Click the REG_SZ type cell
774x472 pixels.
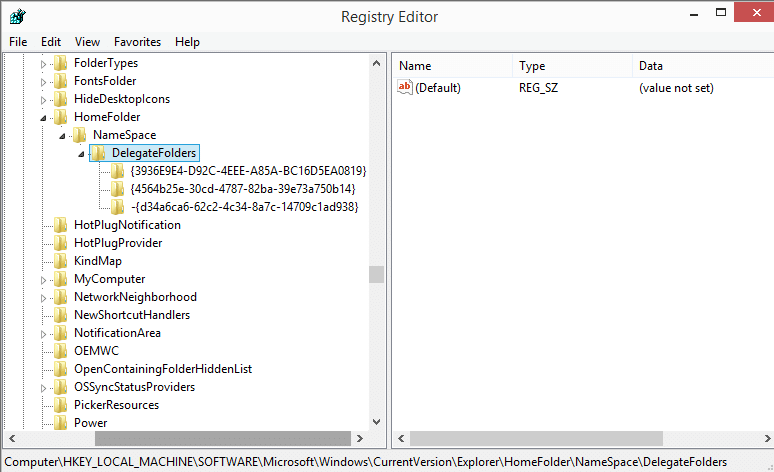539,88
